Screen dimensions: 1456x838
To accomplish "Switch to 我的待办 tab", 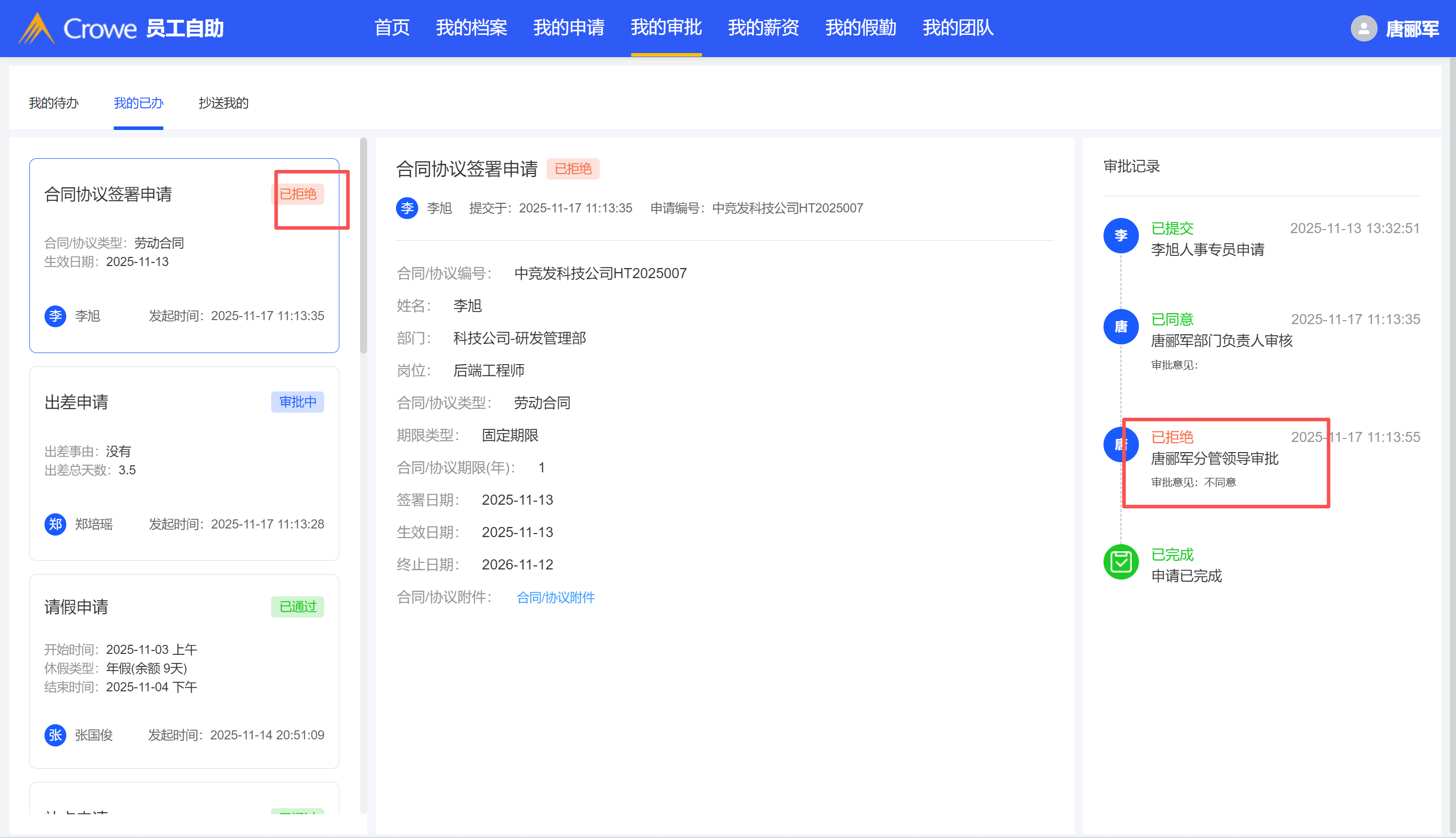I will [x=54, y=103].
